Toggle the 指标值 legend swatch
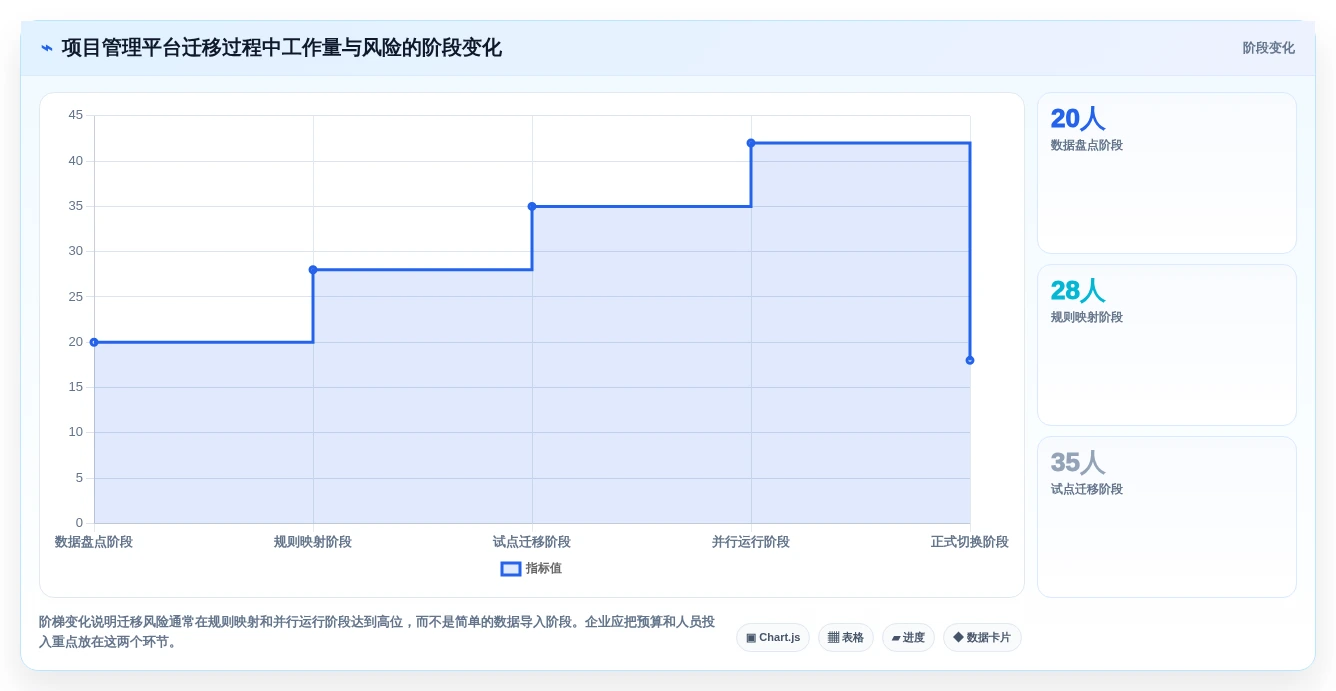 click(x=510, y=568)
